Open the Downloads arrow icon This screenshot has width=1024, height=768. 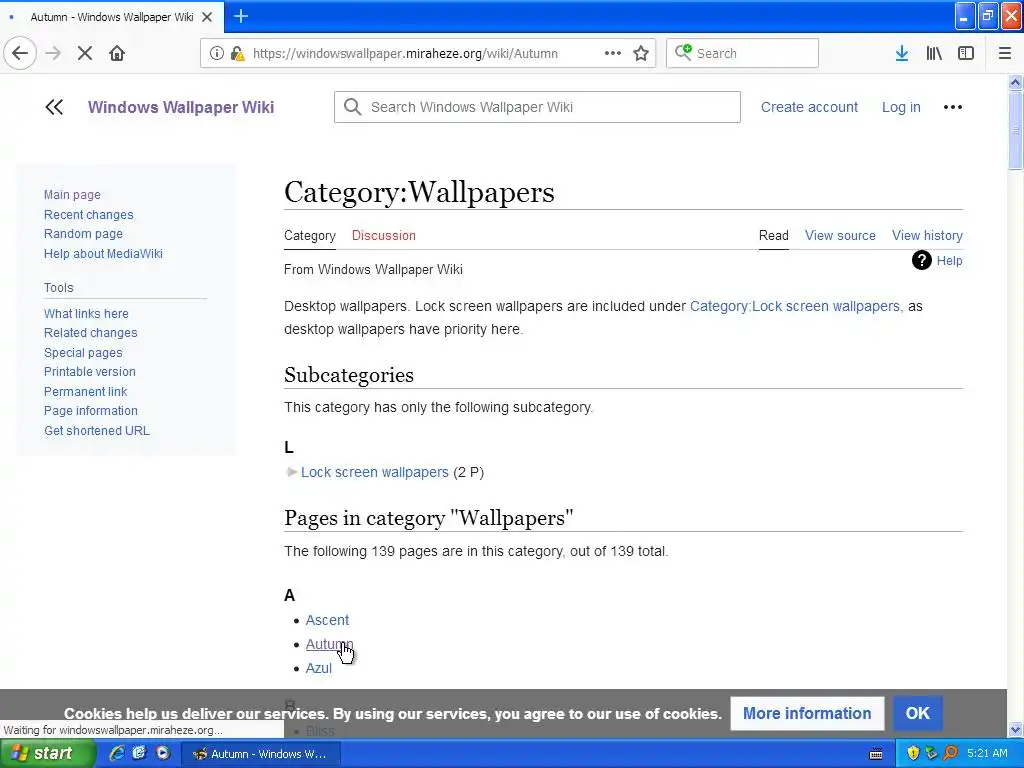[902, 53]
